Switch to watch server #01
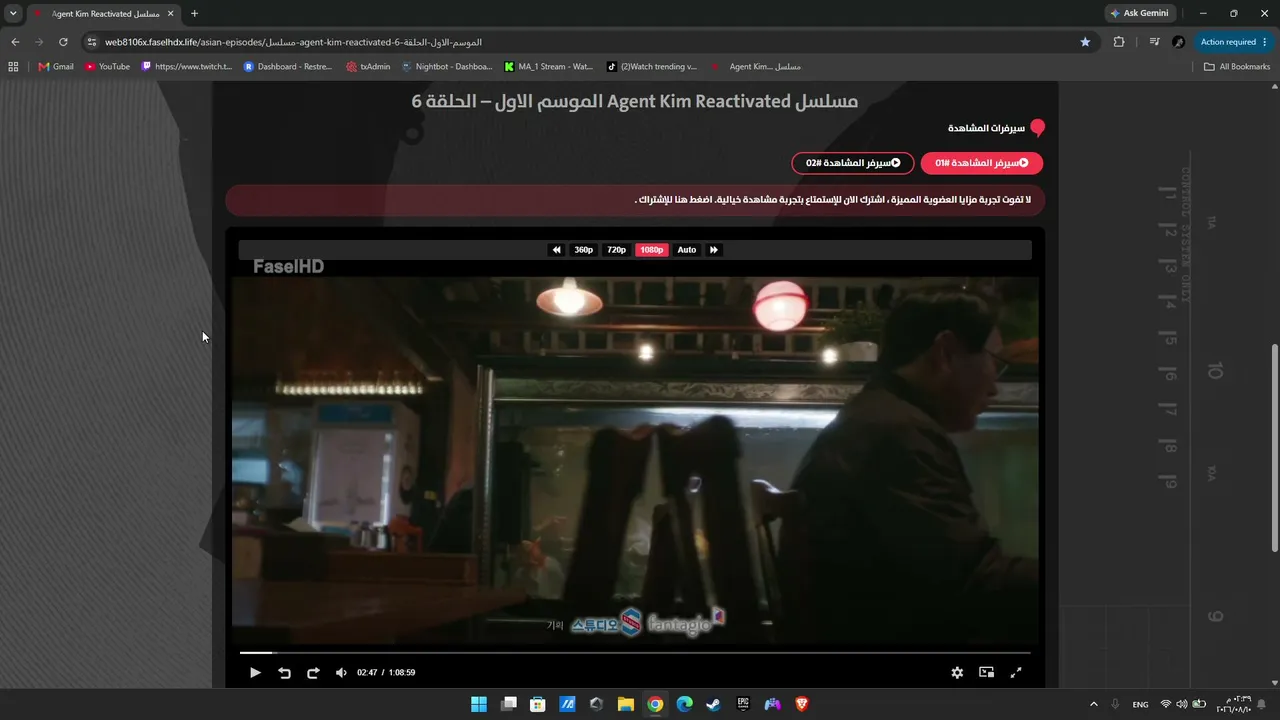Viewport: 1280px width, 720px height. (x=982, y=163)
